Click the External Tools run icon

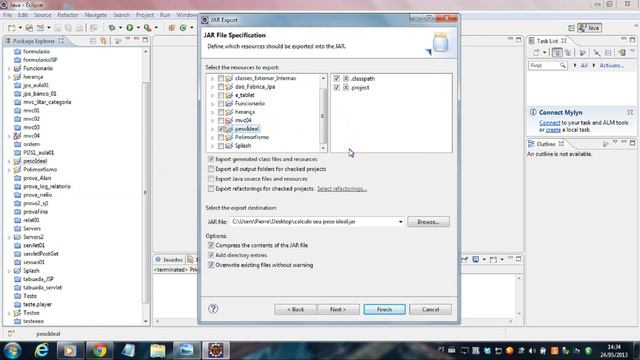(147, 28)
